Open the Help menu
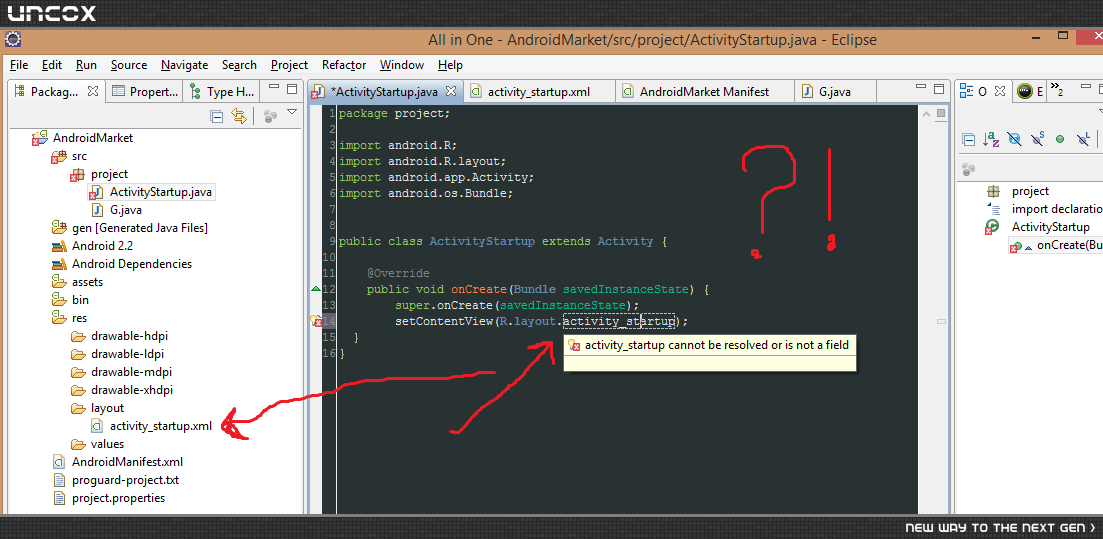Image resolution: width=1103 pixels, height=539 pixels. click(450, 65)
